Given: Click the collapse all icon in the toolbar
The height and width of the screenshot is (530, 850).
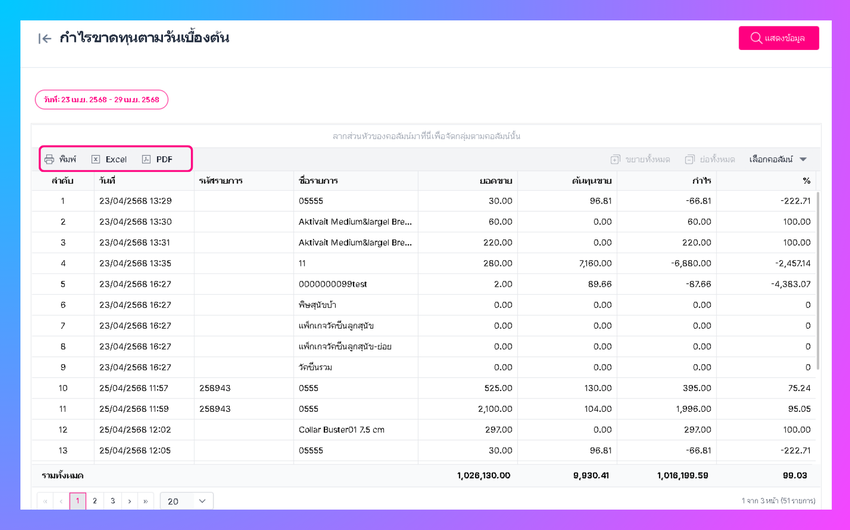Looking at the screenshot, I should click(690, 159).
